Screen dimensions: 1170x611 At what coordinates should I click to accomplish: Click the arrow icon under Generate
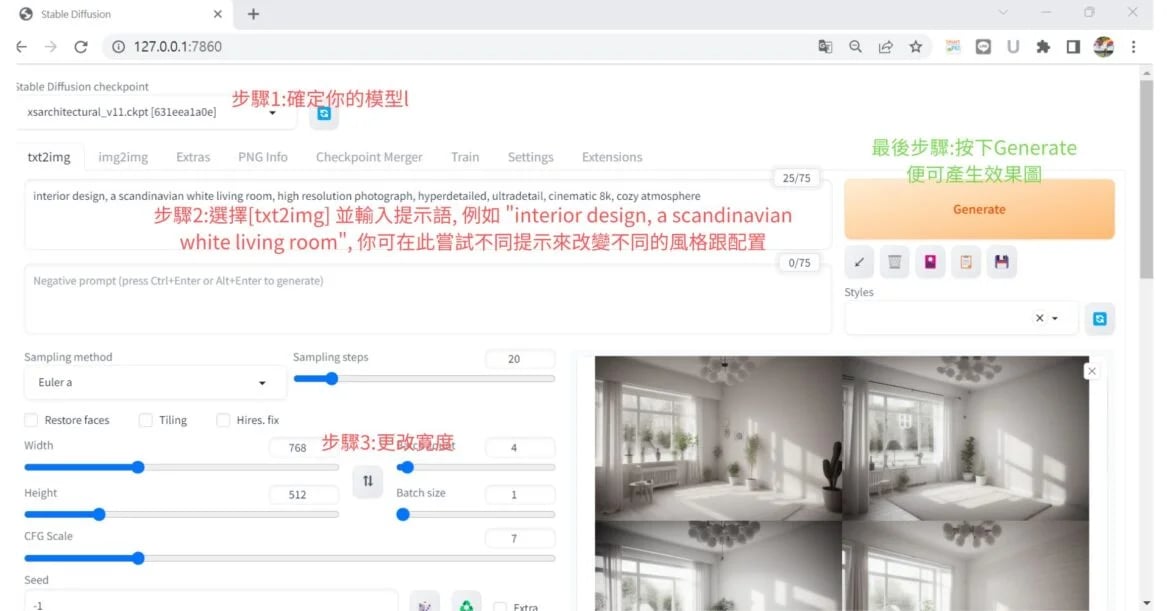coord(859,262)
